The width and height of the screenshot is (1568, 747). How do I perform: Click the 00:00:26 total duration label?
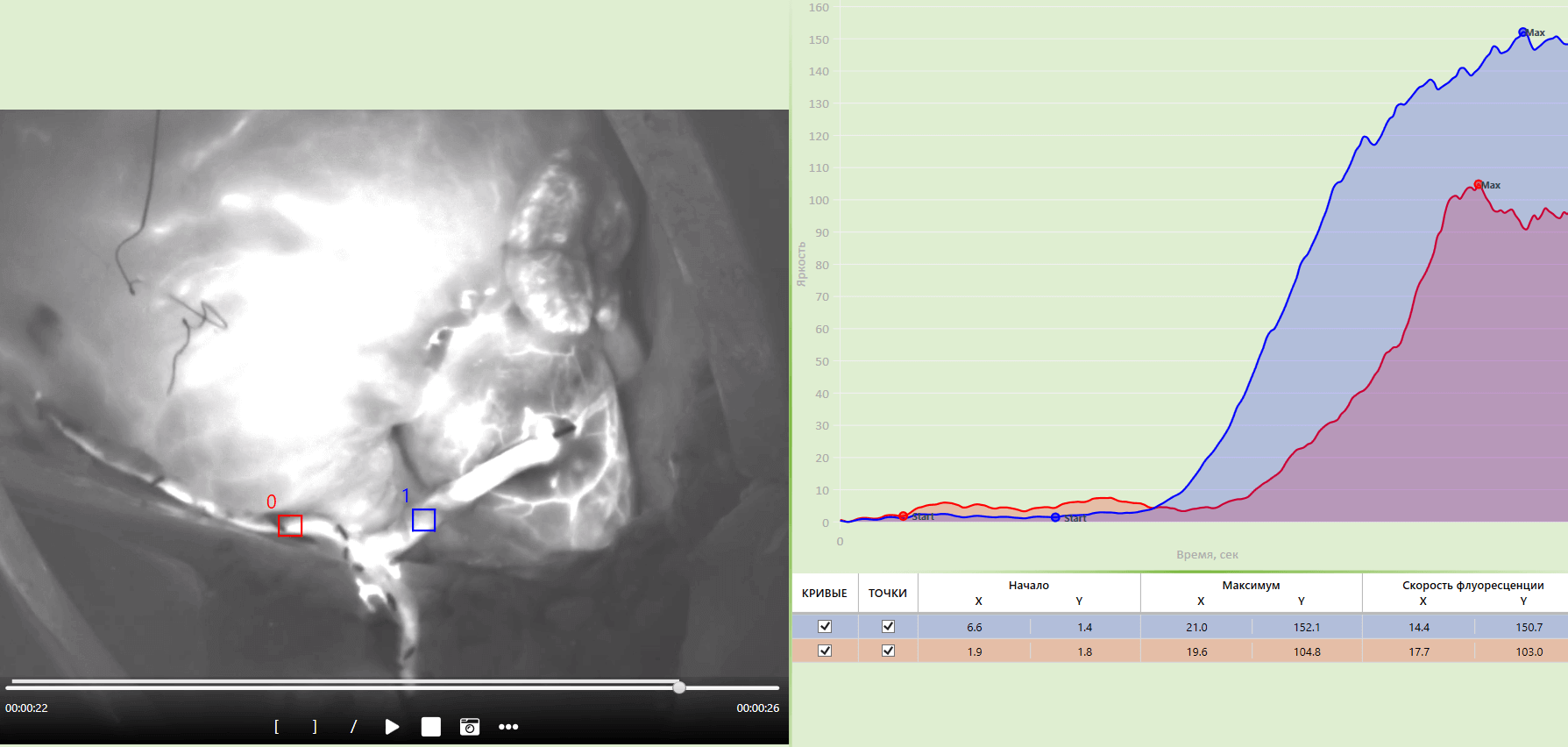758,708
